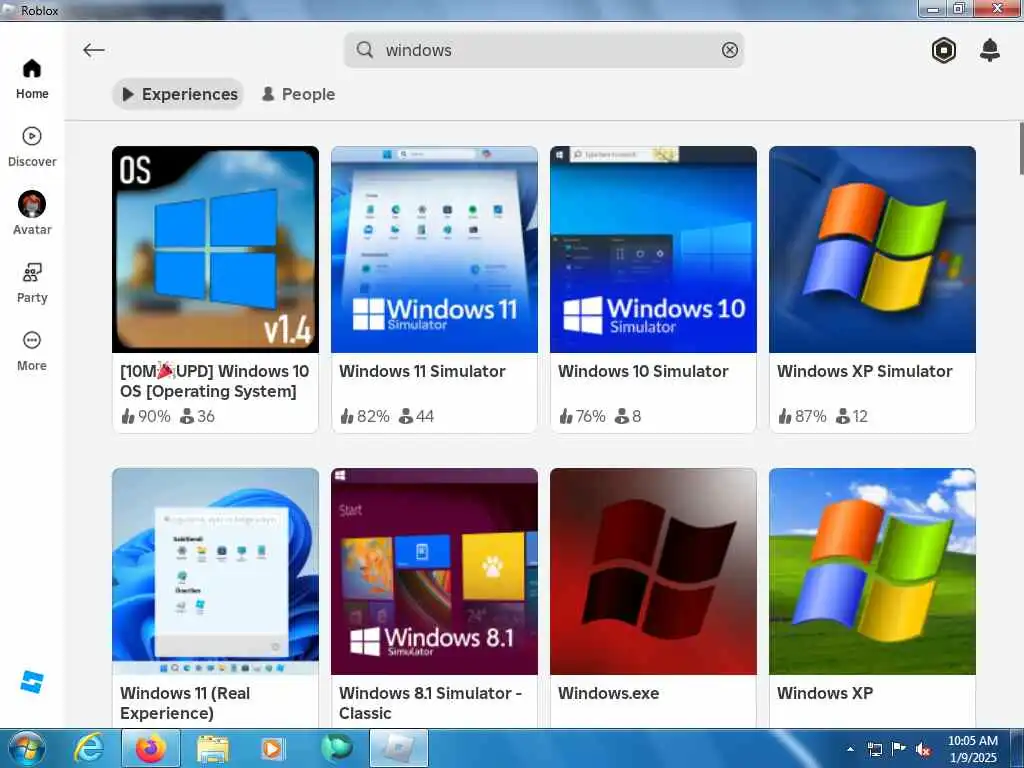Screen dimensions: 1024x768
Task: Open Windows Media Player in taskbar
Action: point(272,749)
